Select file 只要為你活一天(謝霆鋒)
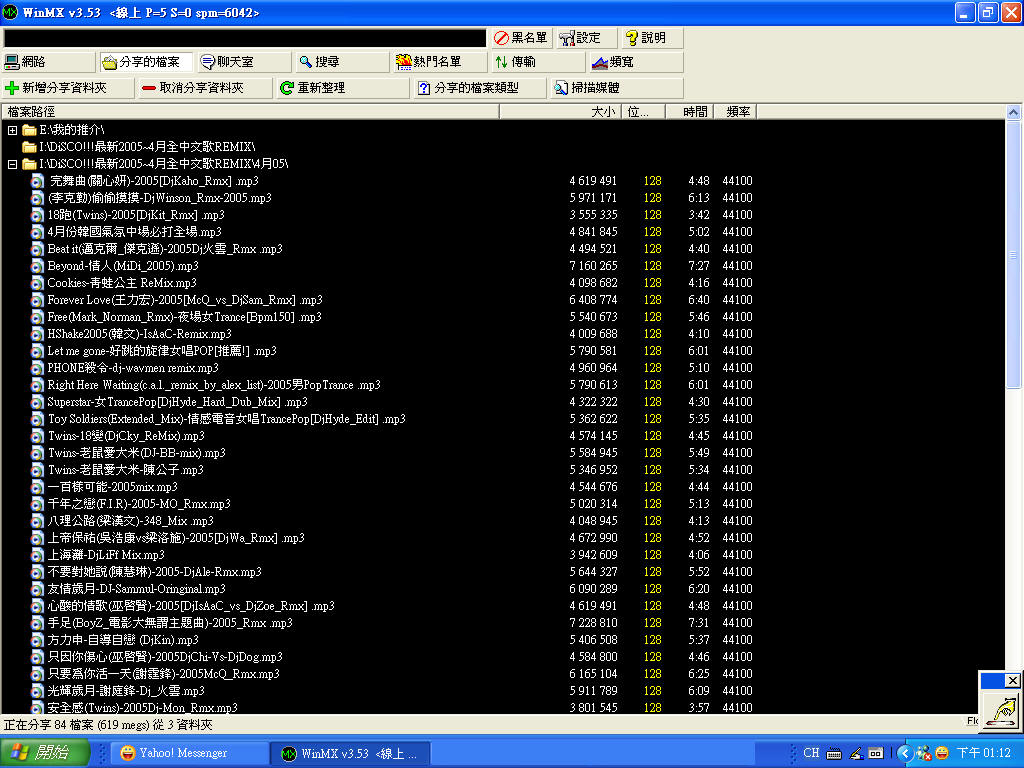Image resolution: width=1024 pixels, height=768 pixels. 163,673
